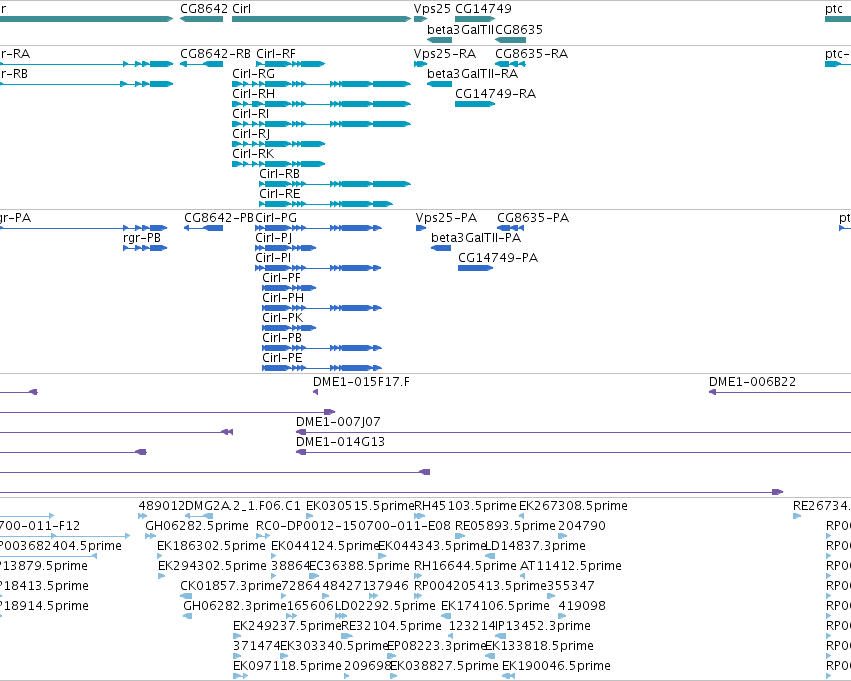Select EST GH06282.3prime

(x=188, y=616)
